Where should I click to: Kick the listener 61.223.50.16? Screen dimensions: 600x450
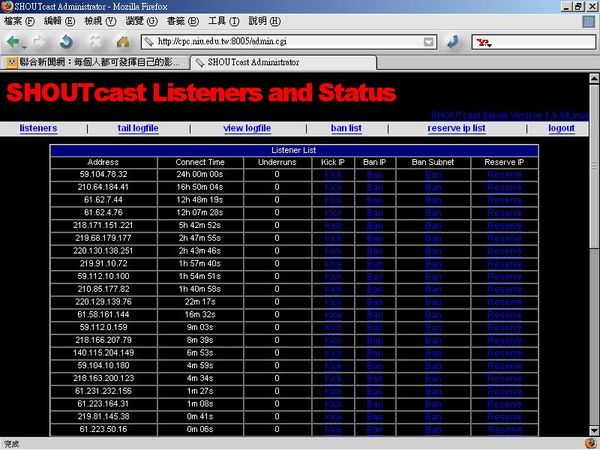click(x=333, y=430)
